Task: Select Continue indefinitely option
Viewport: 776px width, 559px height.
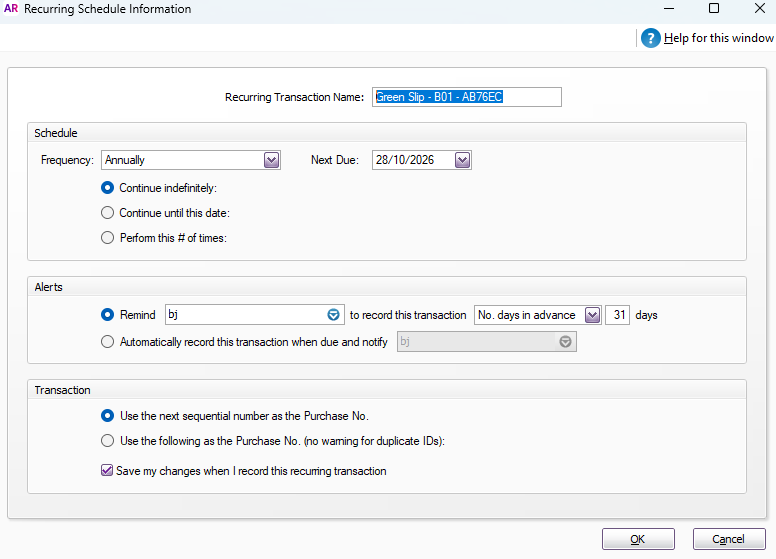Action: coord(108,187)
